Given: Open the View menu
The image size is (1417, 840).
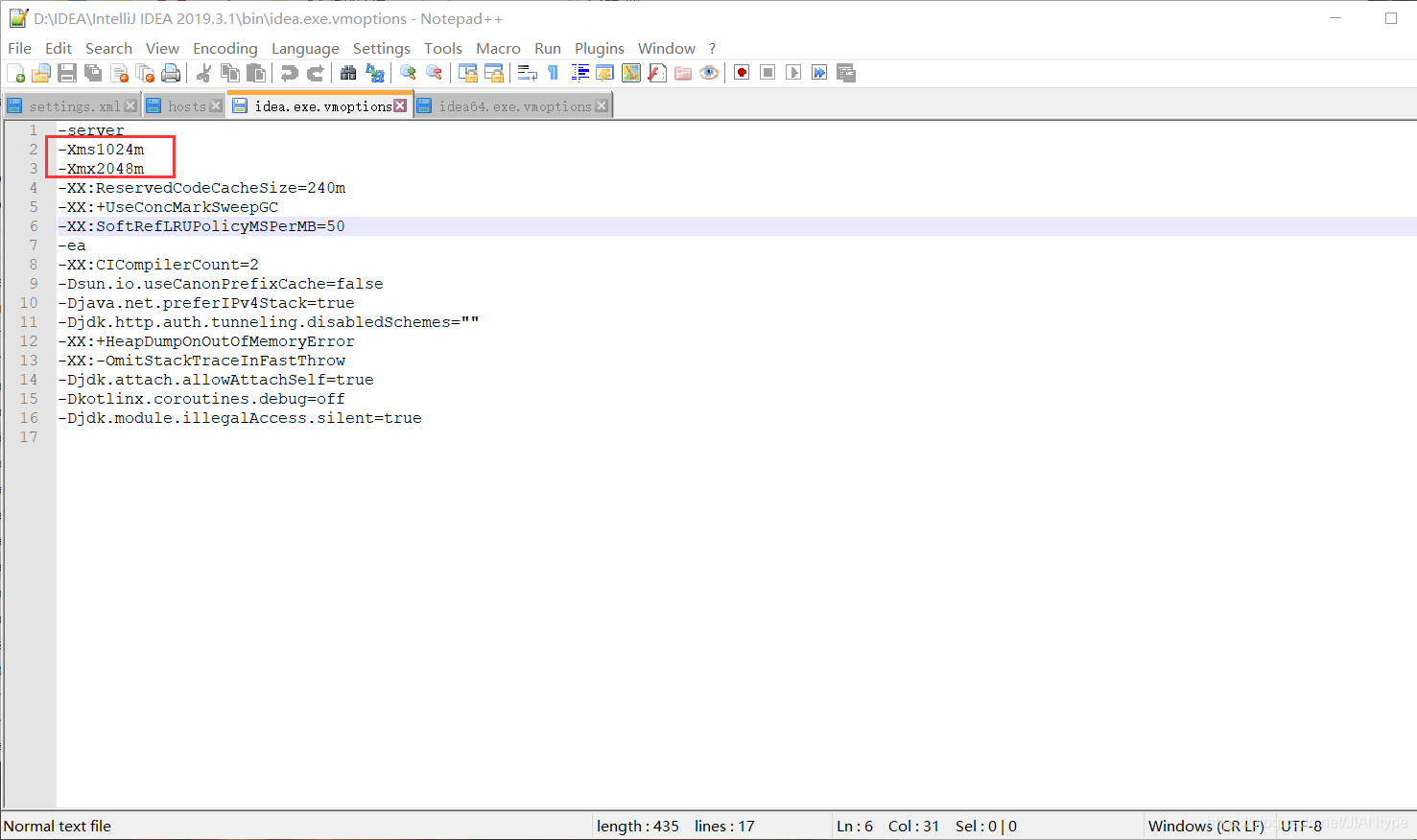Looking at the screenshot, I should (x=162, y=48).
